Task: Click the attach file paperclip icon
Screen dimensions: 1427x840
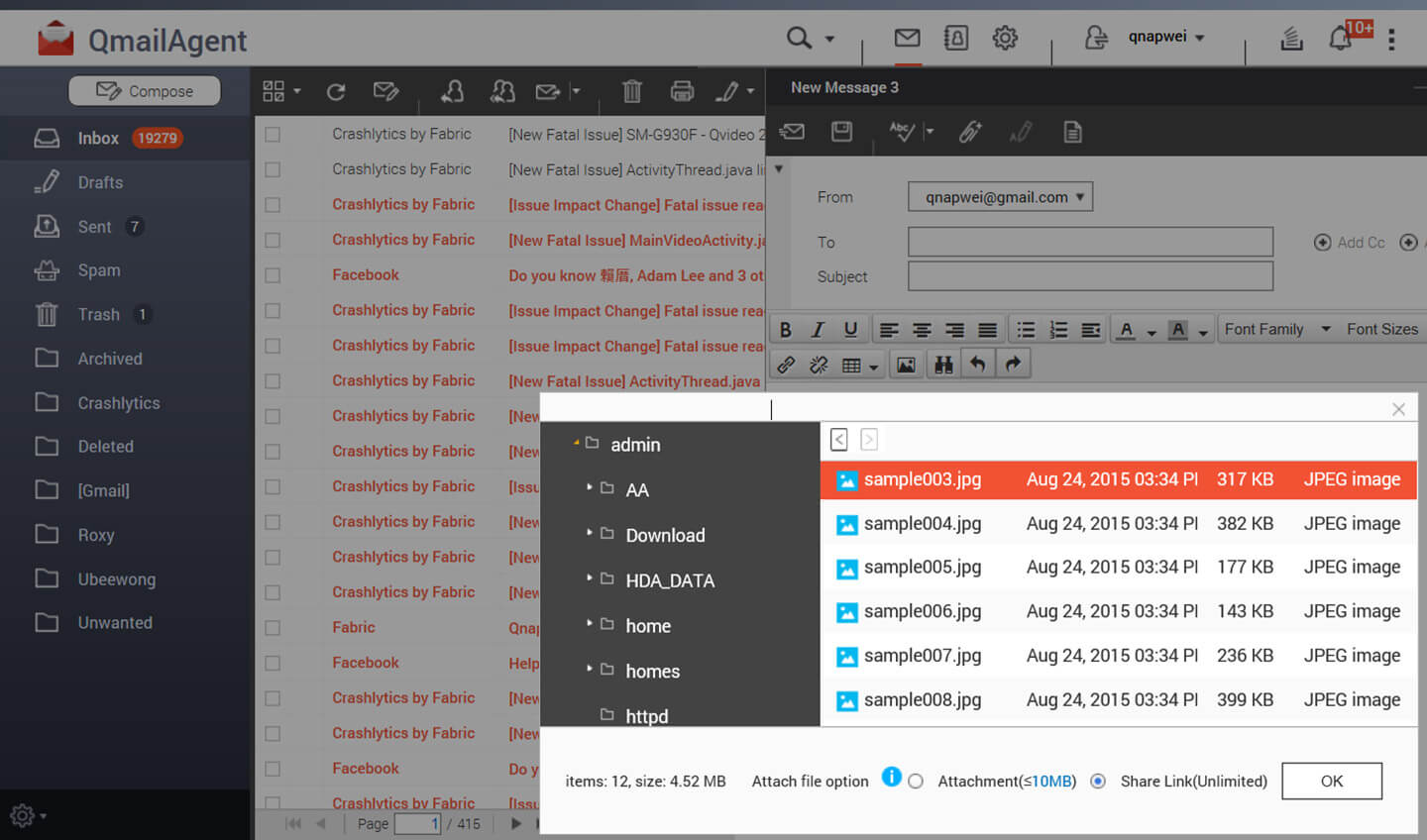Action: [970, 132]
